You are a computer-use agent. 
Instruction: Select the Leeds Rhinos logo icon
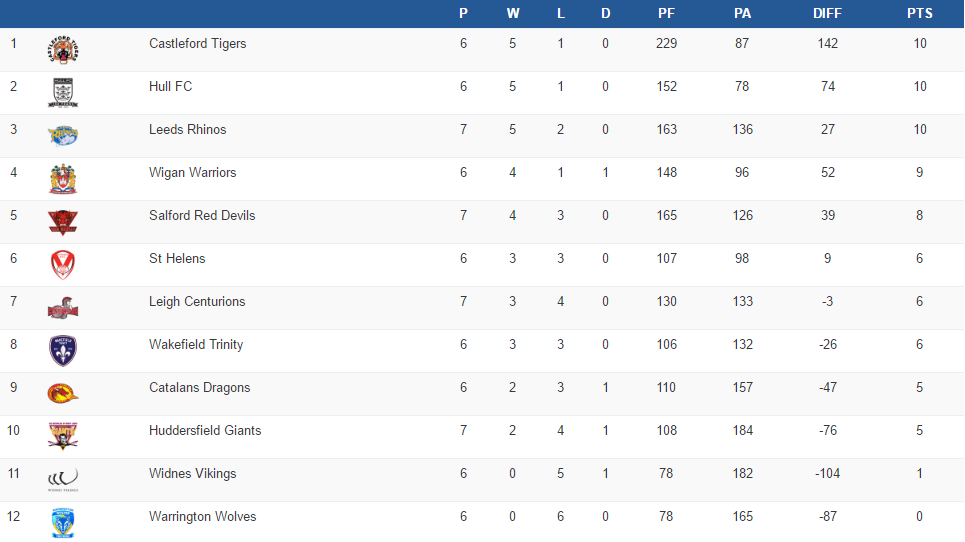click(63, 135)
